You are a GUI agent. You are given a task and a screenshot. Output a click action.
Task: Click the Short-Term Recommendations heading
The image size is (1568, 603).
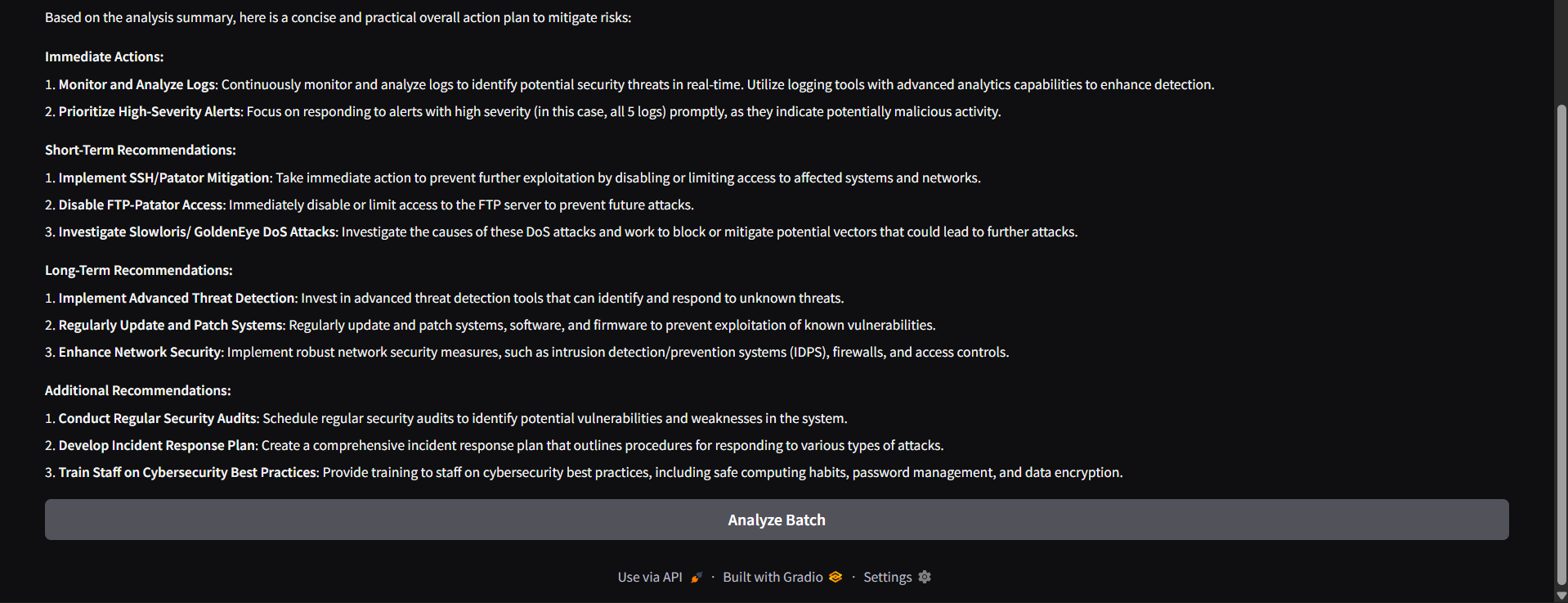pyautogui.click(x=140, y=150)
